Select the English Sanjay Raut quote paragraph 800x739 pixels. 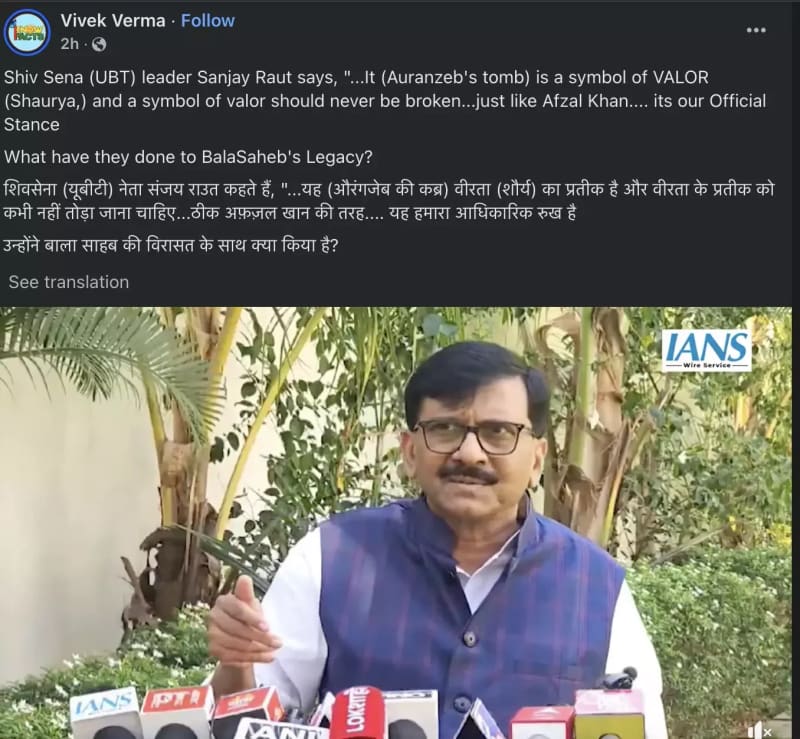[385, 101]
